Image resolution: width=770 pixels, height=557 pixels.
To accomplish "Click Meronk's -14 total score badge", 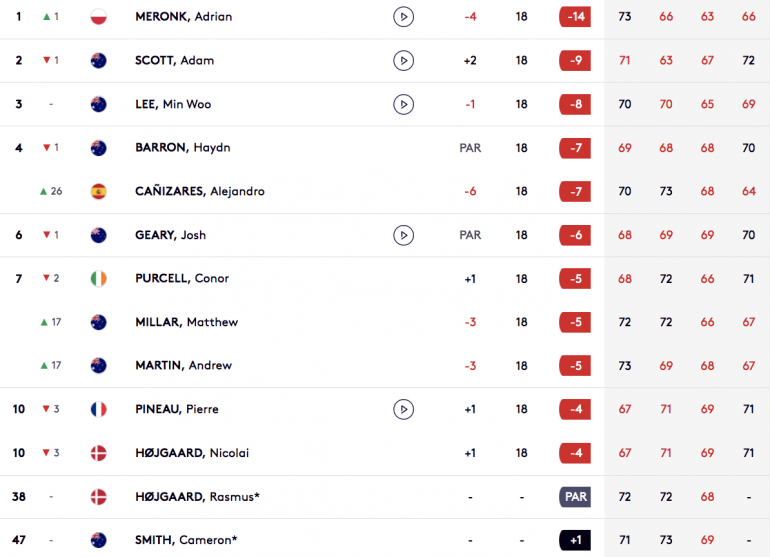I will (575, 17).
